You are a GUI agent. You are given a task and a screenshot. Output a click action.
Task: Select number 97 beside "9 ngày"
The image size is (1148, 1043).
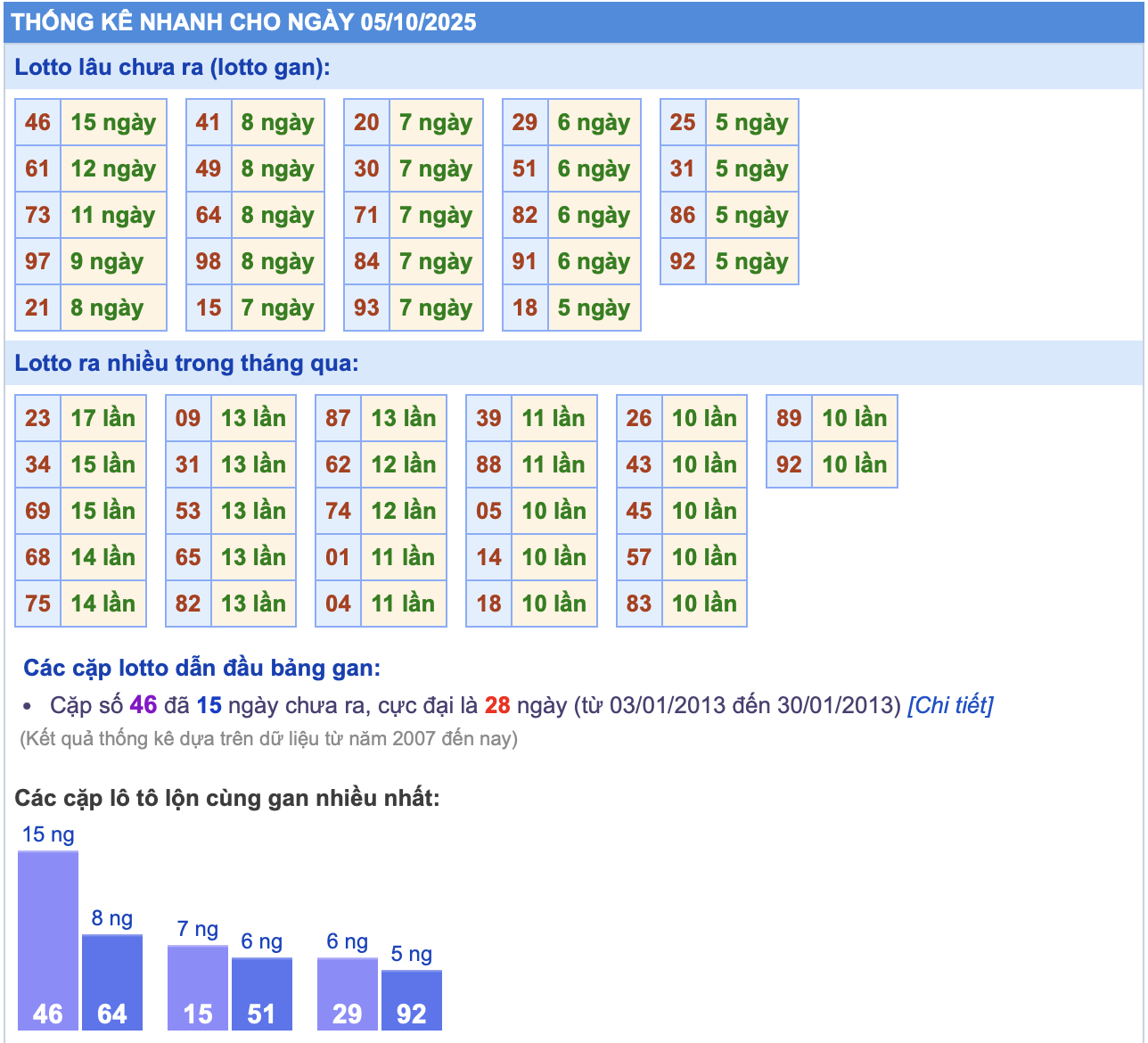tap(37, 261)
